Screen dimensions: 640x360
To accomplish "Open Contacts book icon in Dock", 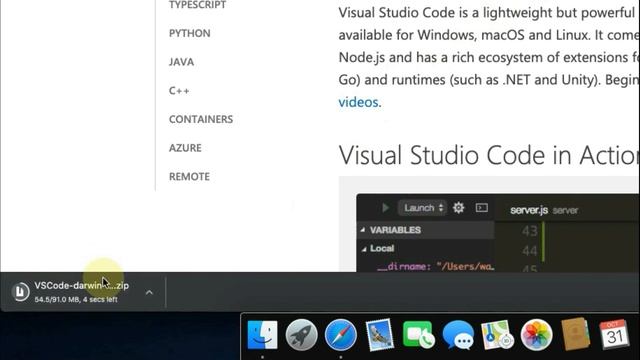I will click(576, 335).
